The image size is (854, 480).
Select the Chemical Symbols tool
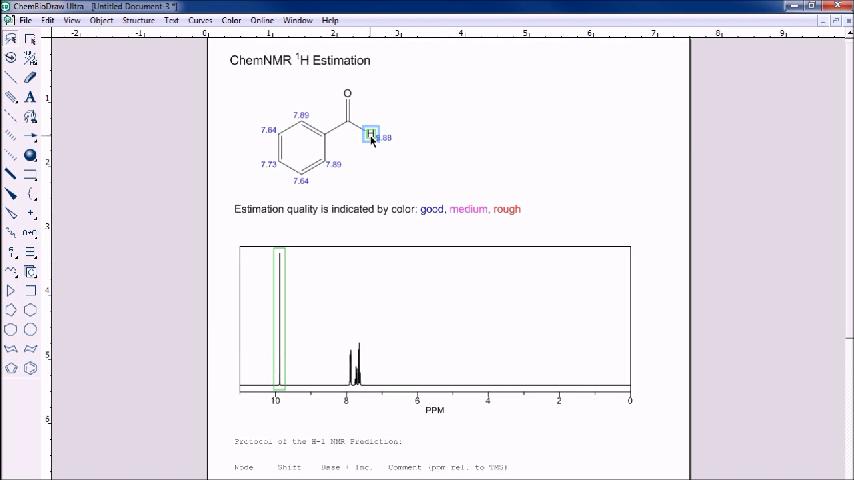30,214
